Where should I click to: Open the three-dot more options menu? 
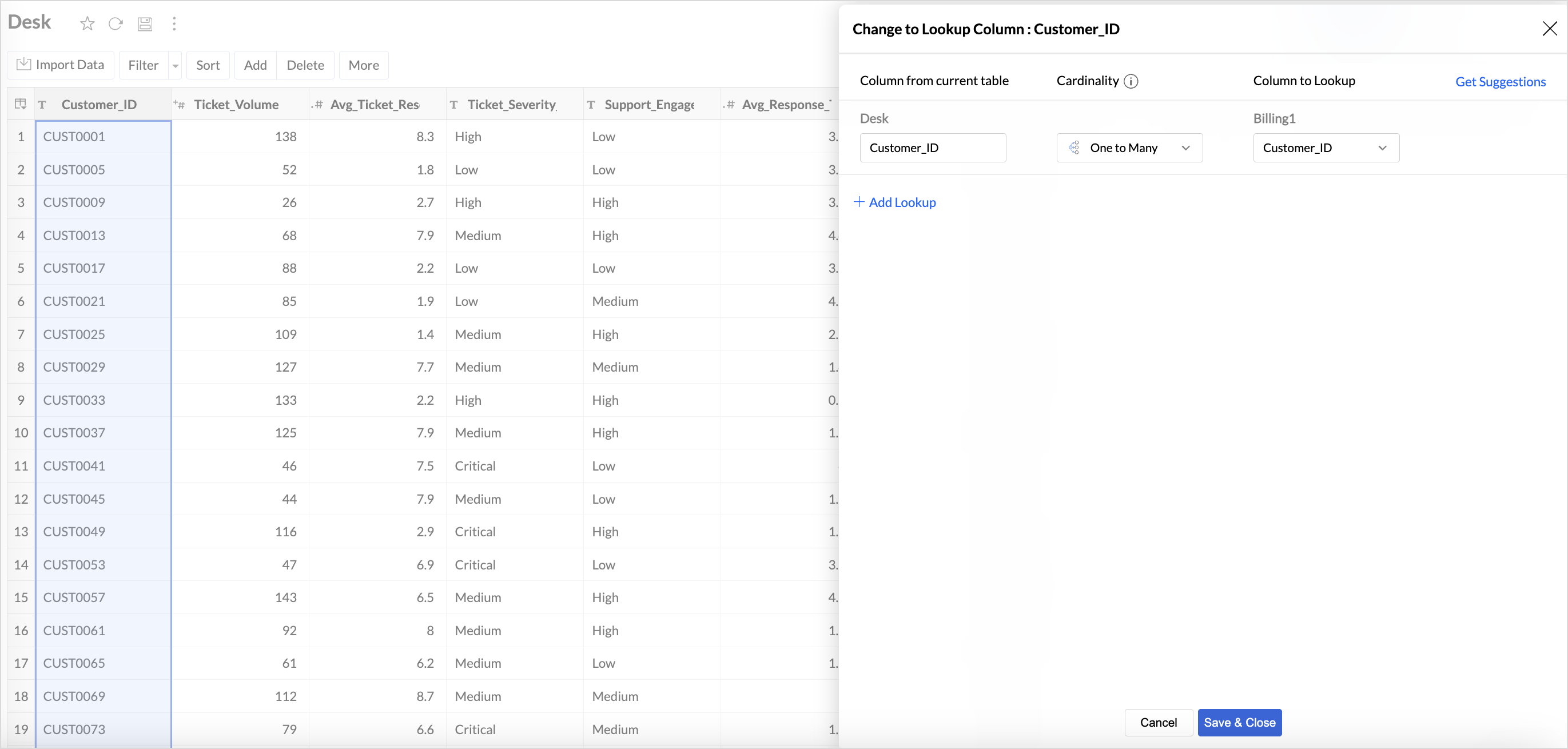click(x=174, y=24)
